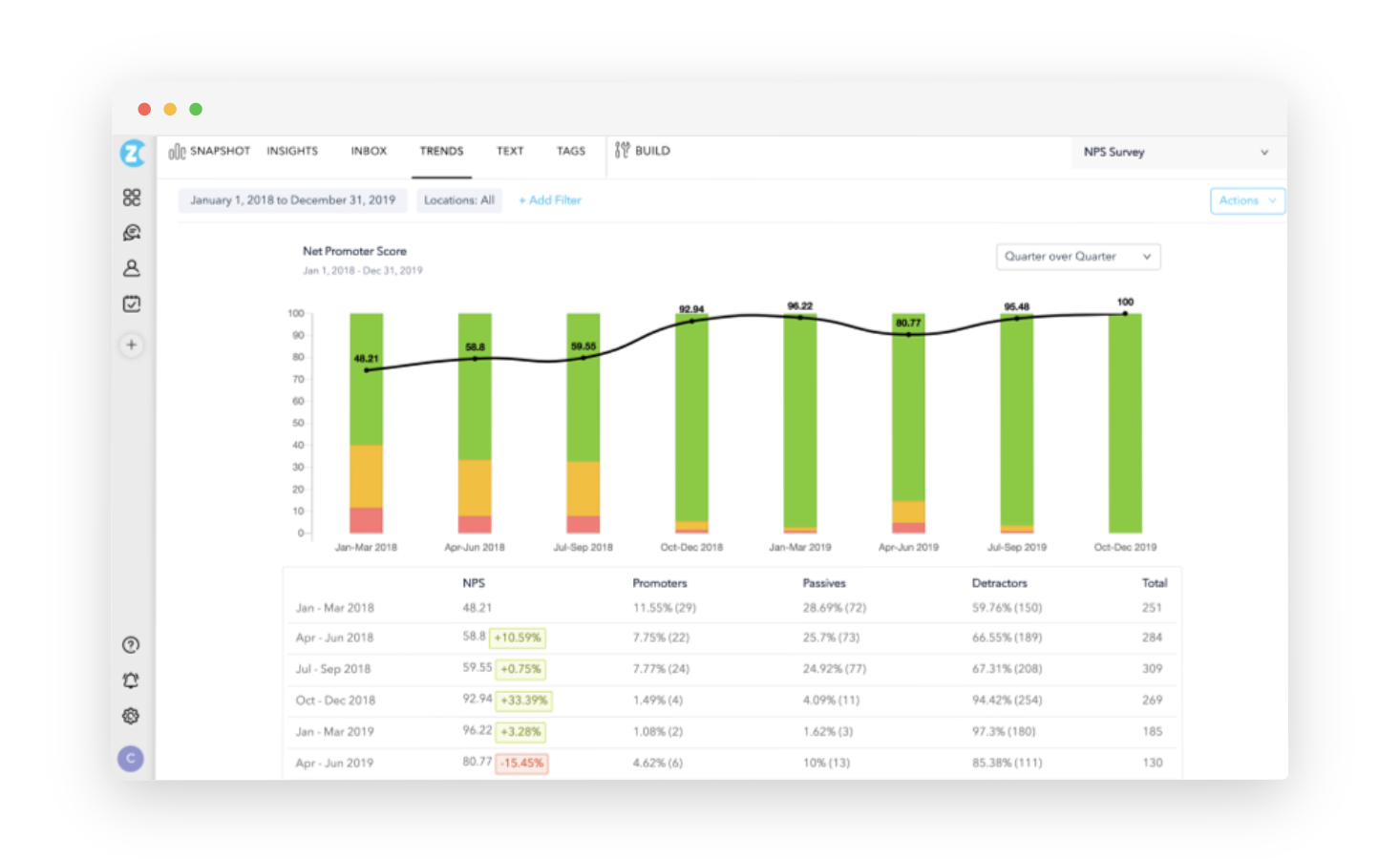Click the Build tools icon

point(623,150)
